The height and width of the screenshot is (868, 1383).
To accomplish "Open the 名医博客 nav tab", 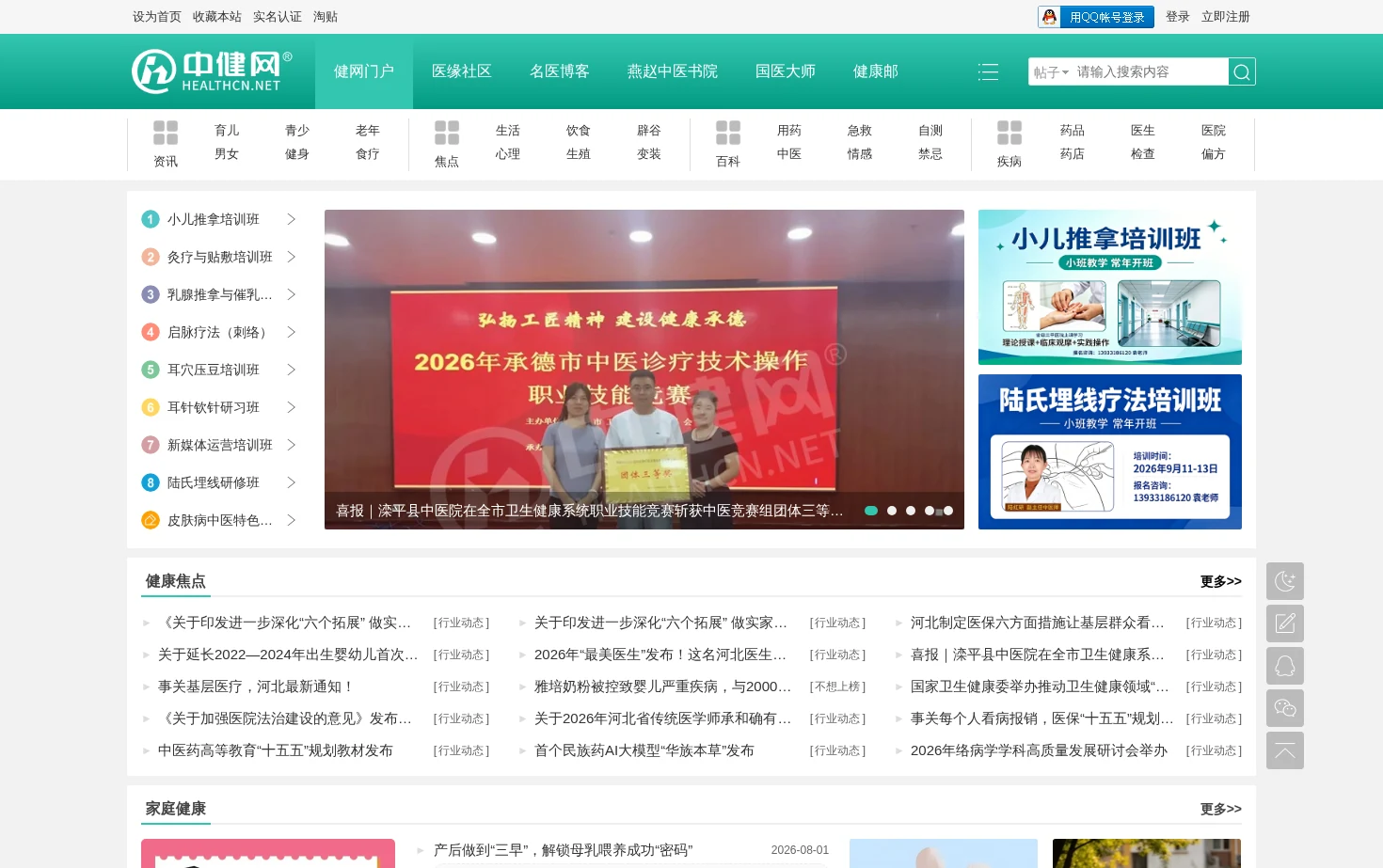I will point(560,71).
